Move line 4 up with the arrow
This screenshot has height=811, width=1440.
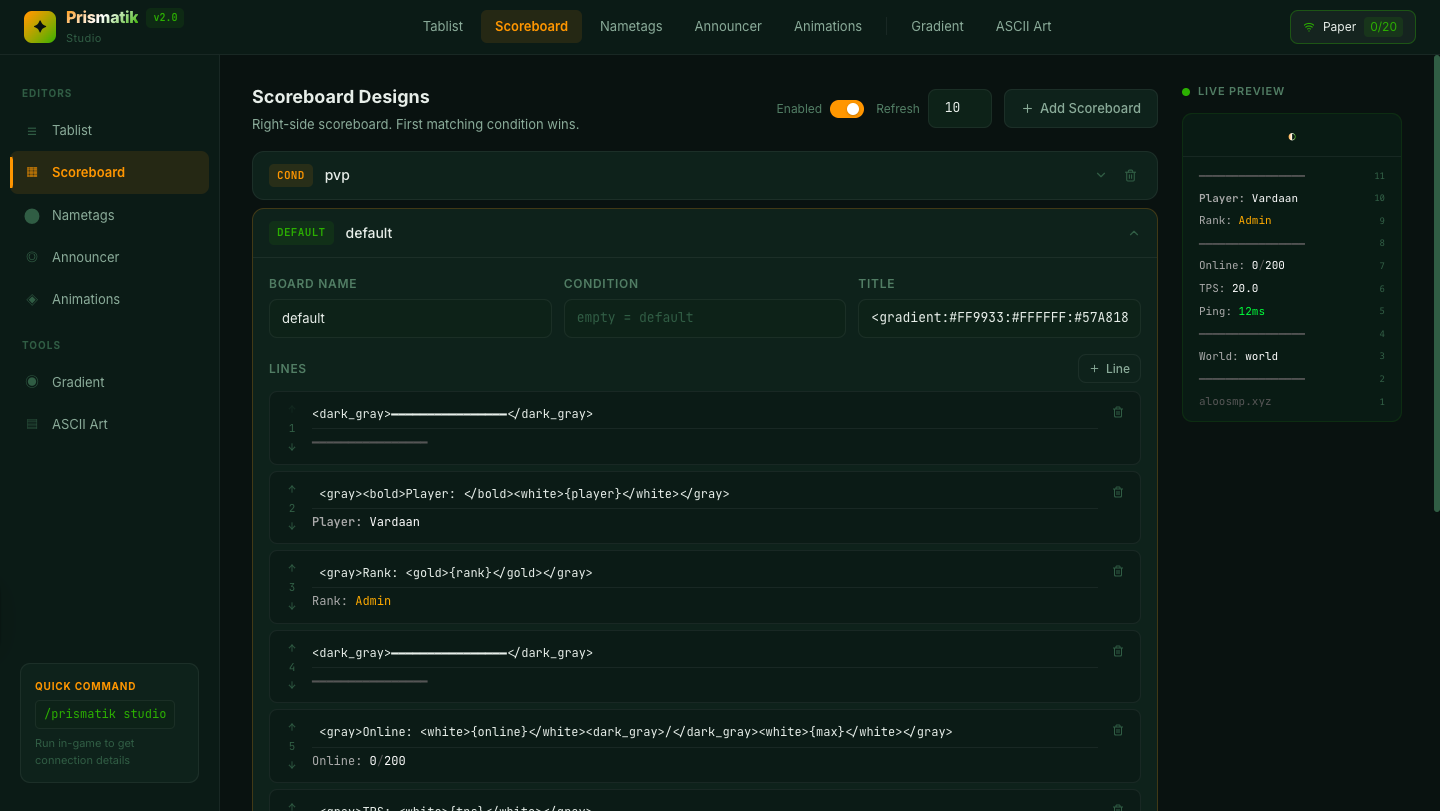click(292, 648)
